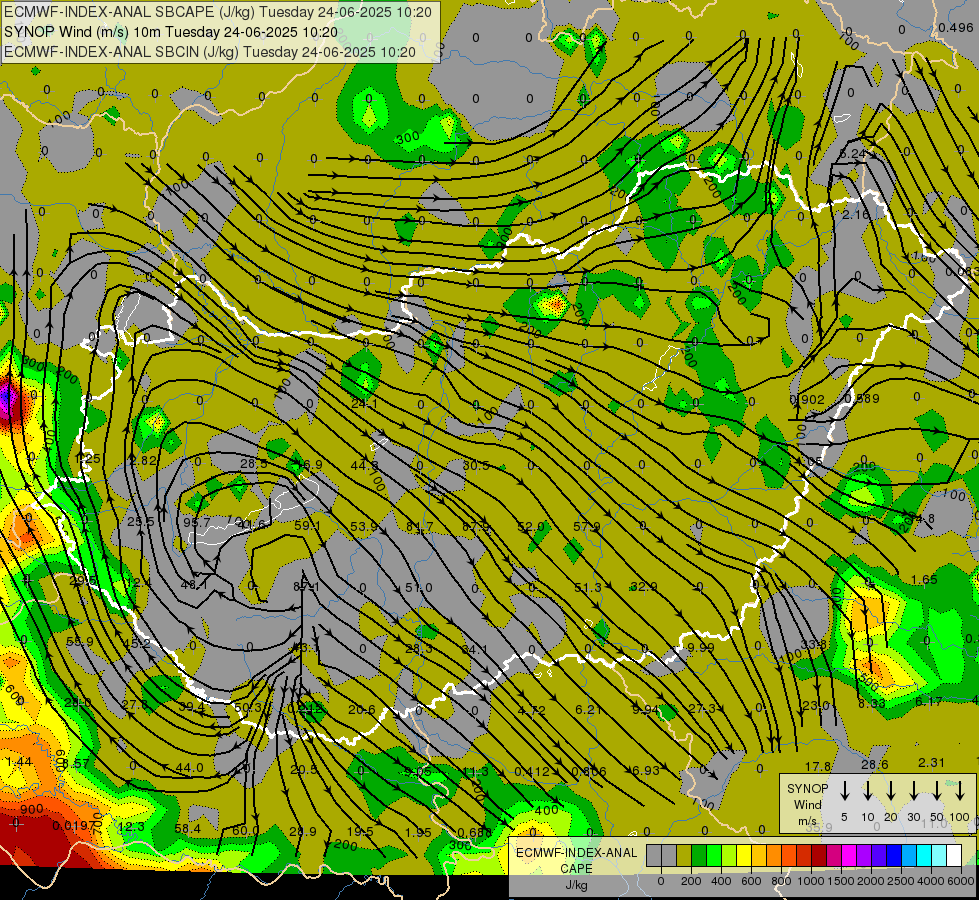Click the 5.24 map value
The width and height of the screenshot is (979, 900).
pyautogui.click(x=854, y=154)
